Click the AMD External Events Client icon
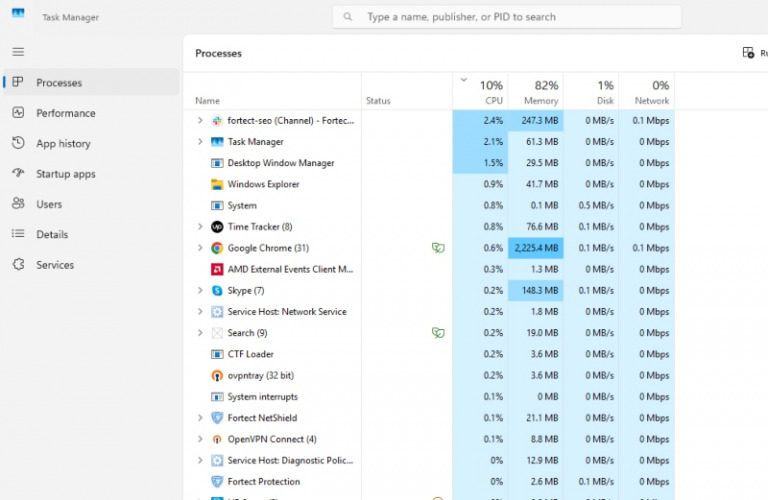Screen dimensions: 768x500 point(217,269)
